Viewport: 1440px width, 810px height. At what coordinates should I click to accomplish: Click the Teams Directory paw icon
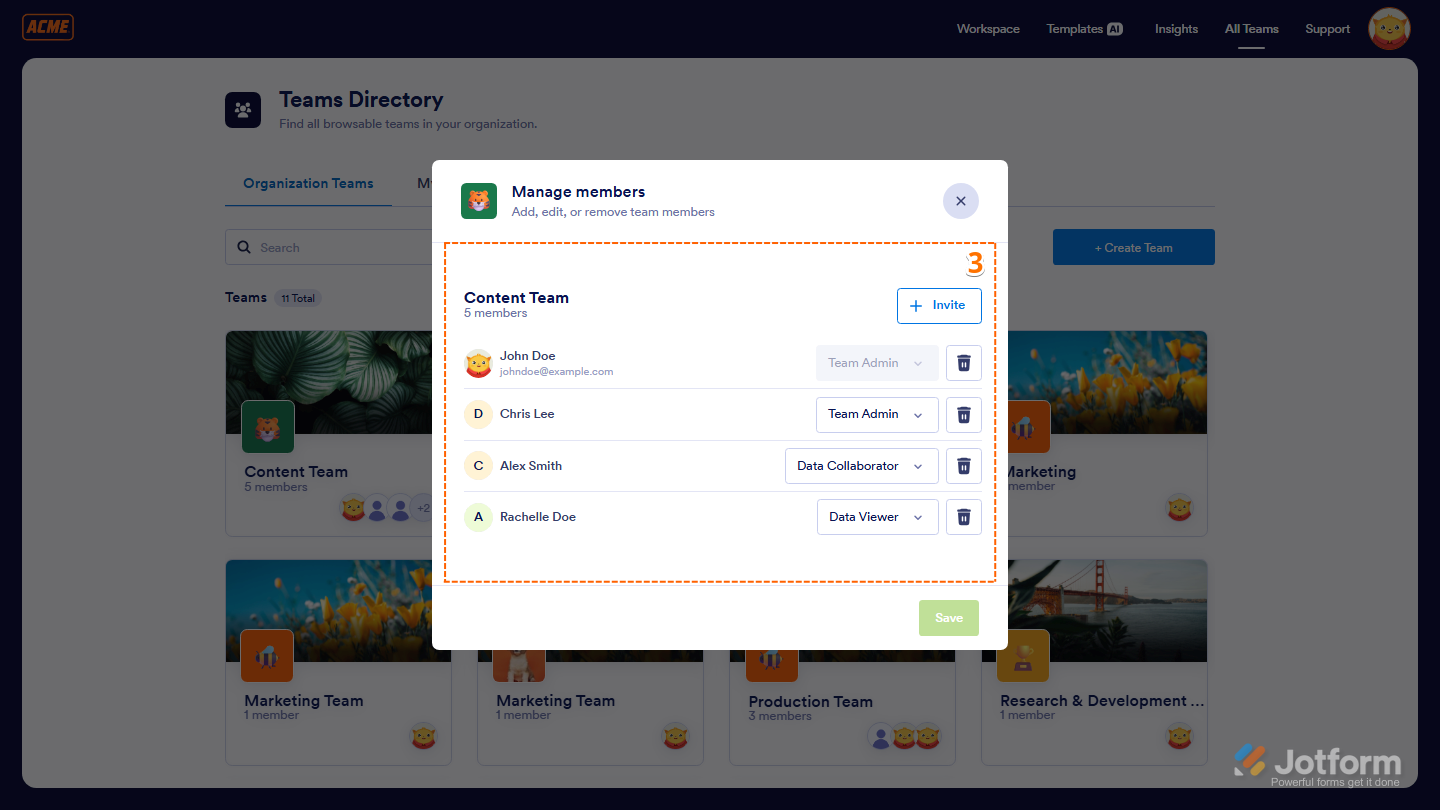coord(243,110)
